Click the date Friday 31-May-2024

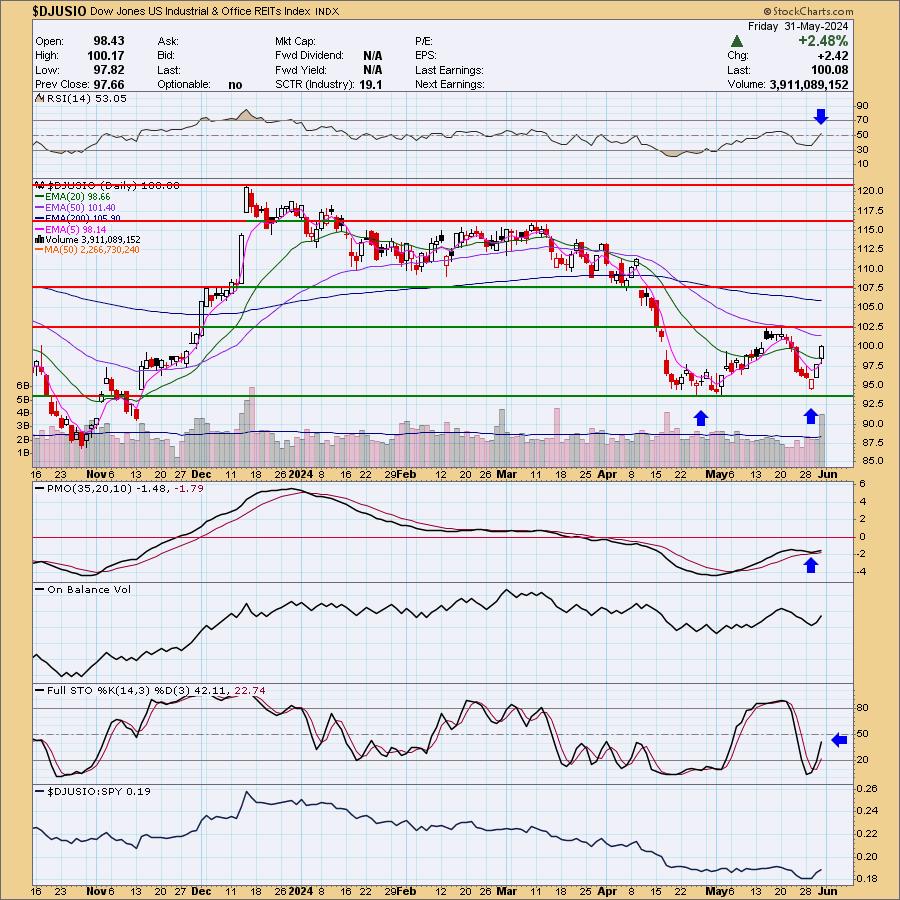(x=798, y=26)
